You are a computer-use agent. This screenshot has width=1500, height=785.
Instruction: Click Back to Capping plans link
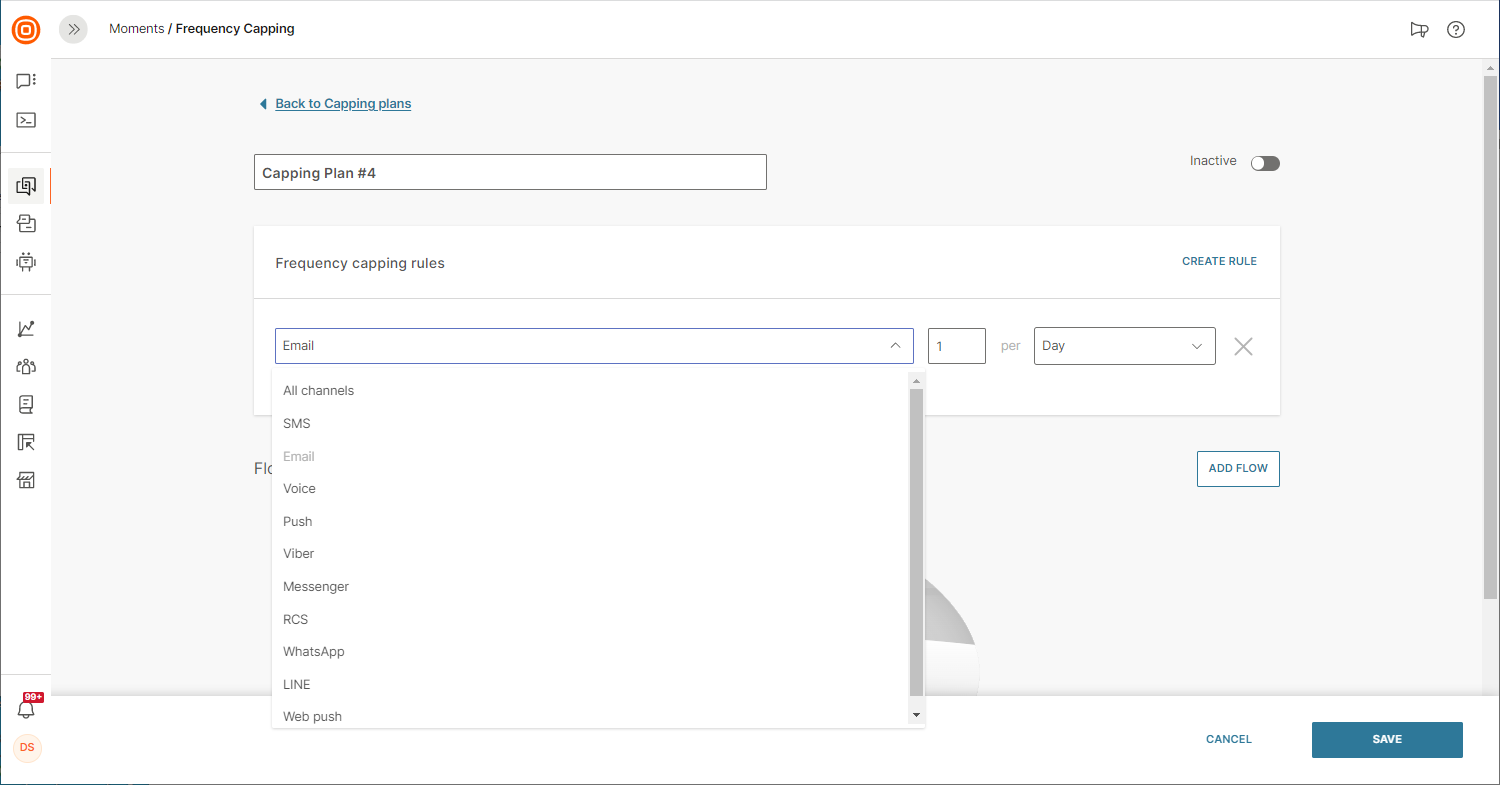[x=343, y=104]
